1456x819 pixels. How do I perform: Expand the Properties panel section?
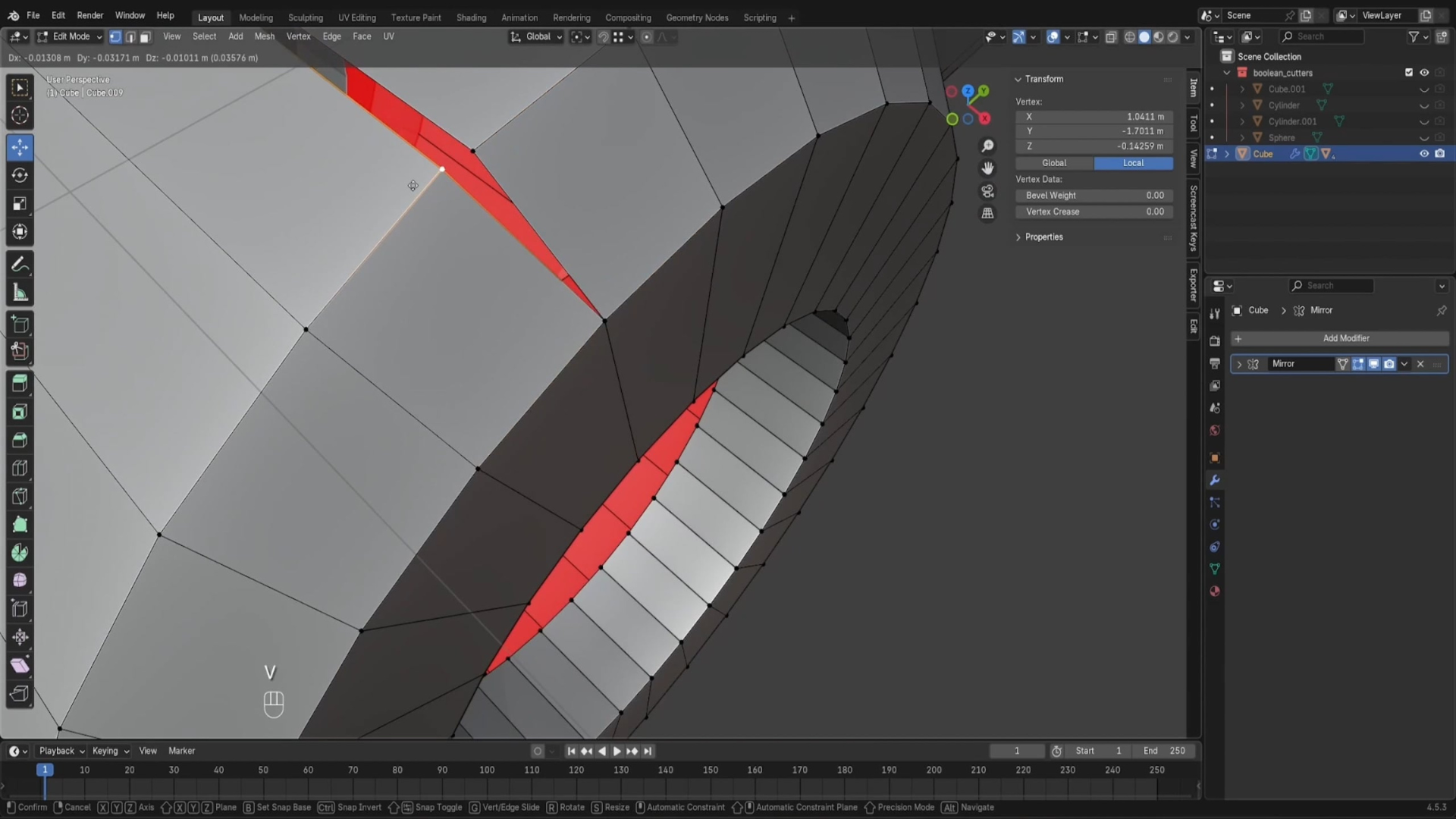pyautogui.click(x=1043, y=237)
